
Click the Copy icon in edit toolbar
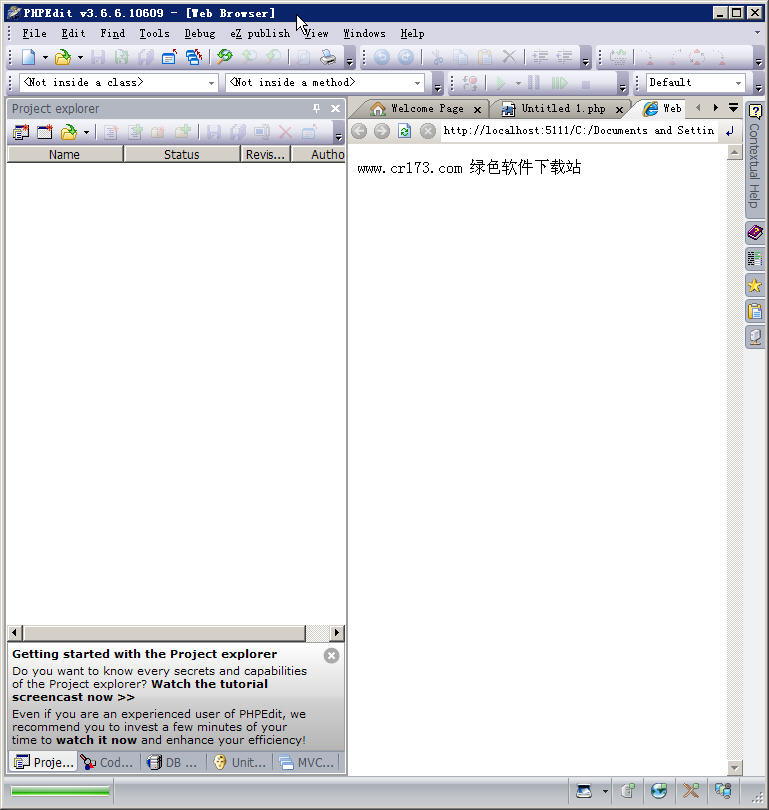coord(461,57)
